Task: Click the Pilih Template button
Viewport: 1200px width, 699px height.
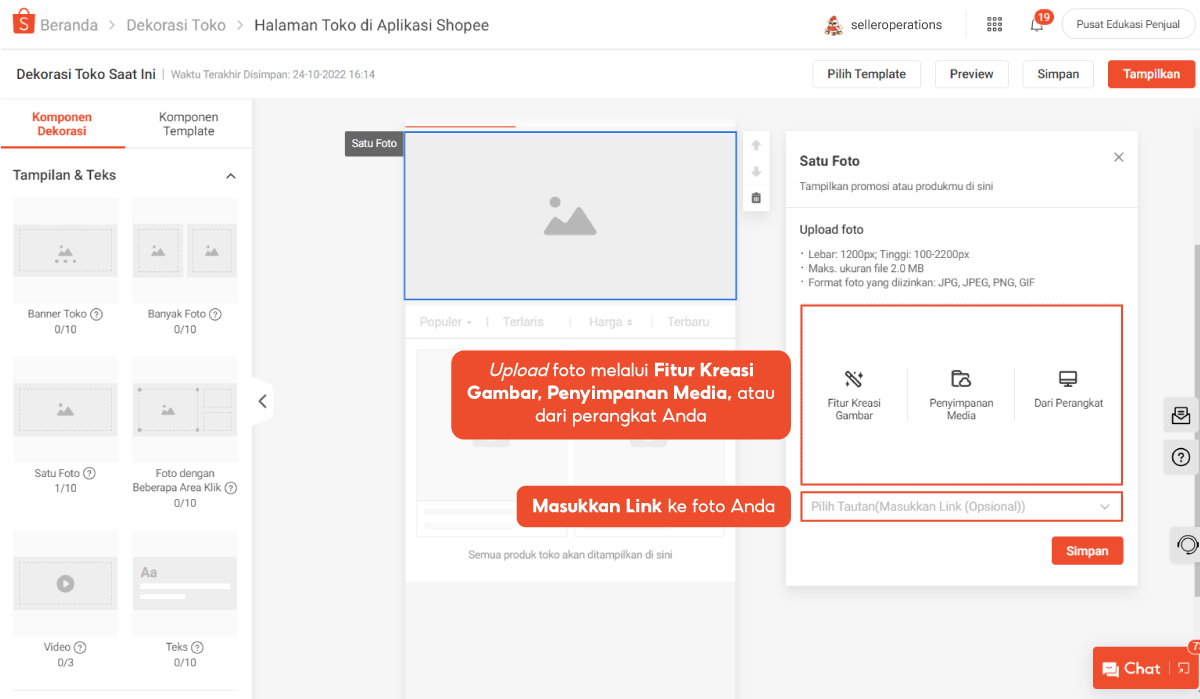Action: 866,74
